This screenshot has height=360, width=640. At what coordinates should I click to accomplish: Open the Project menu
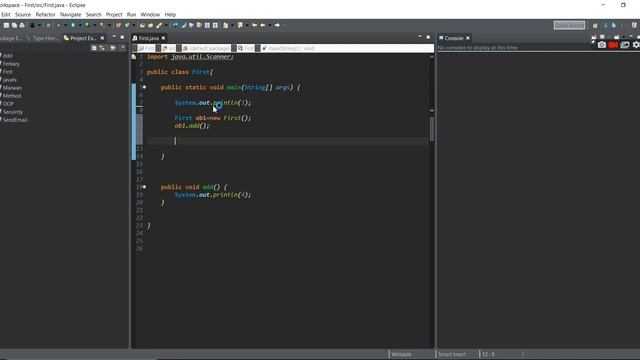point(114,14)
